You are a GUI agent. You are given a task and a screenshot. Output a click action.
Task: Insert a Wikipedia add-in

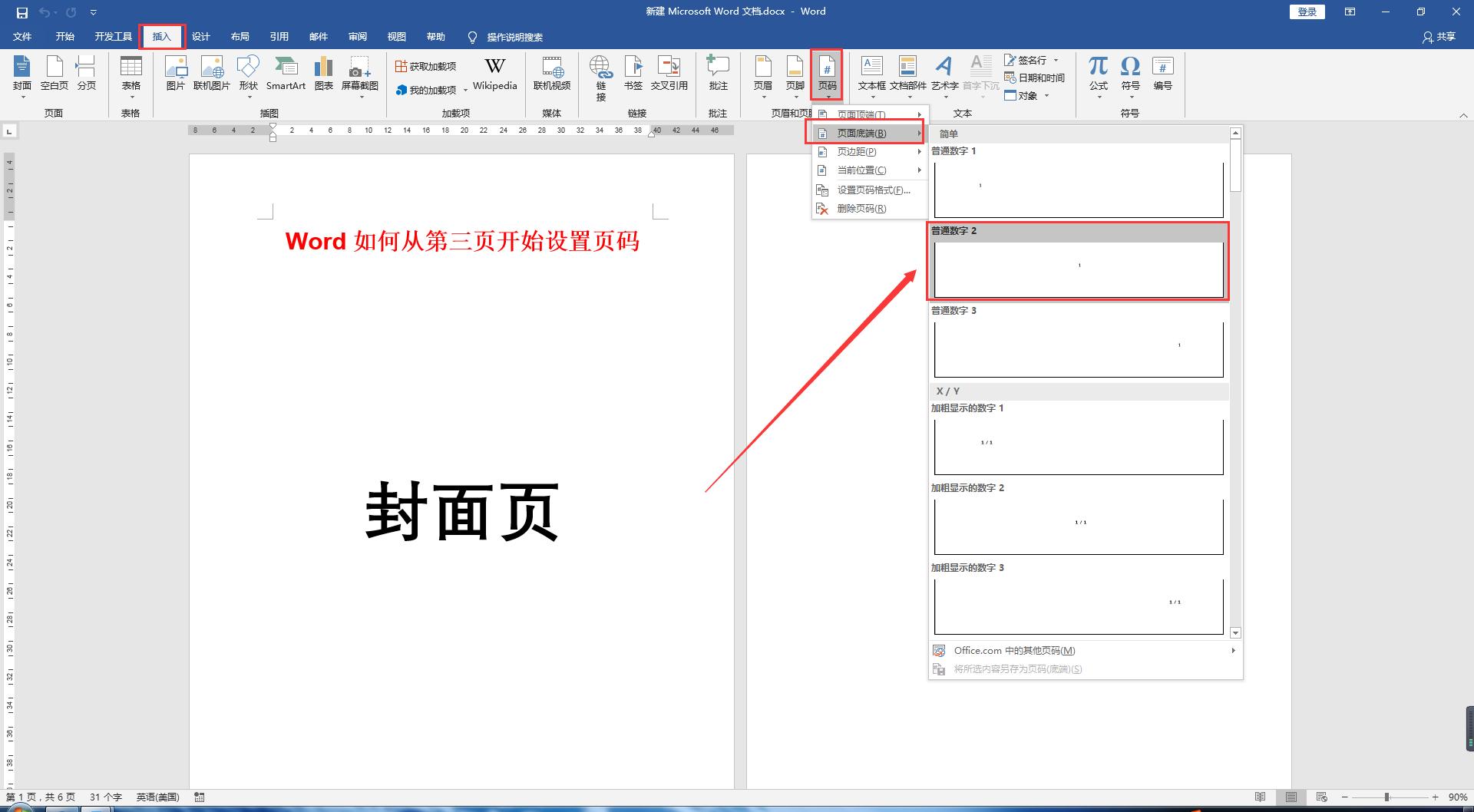tap(494, 74)
